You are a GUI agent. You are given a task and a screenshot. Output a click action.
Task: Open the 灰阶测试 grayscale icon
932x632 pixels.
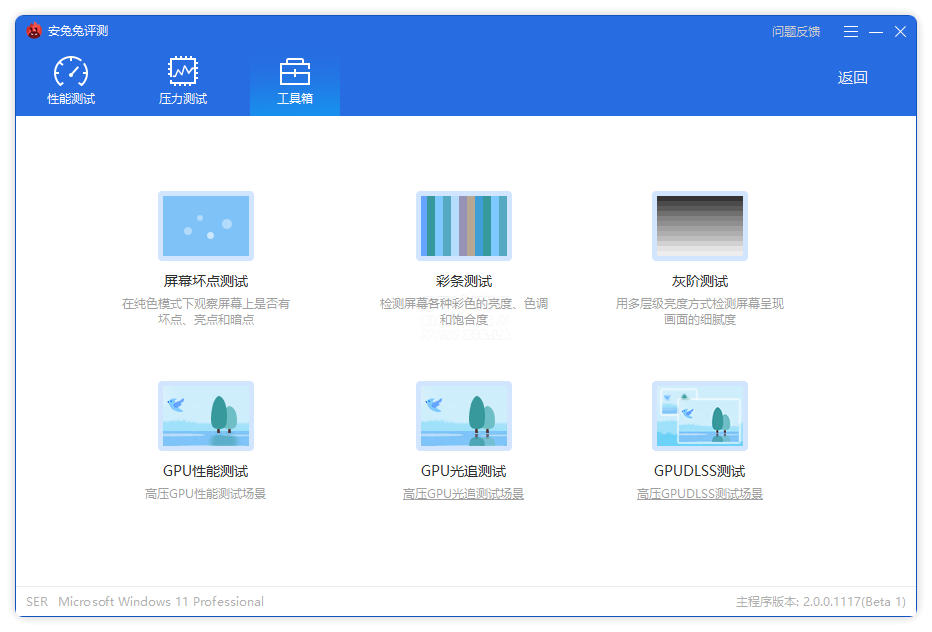[700, 226]
